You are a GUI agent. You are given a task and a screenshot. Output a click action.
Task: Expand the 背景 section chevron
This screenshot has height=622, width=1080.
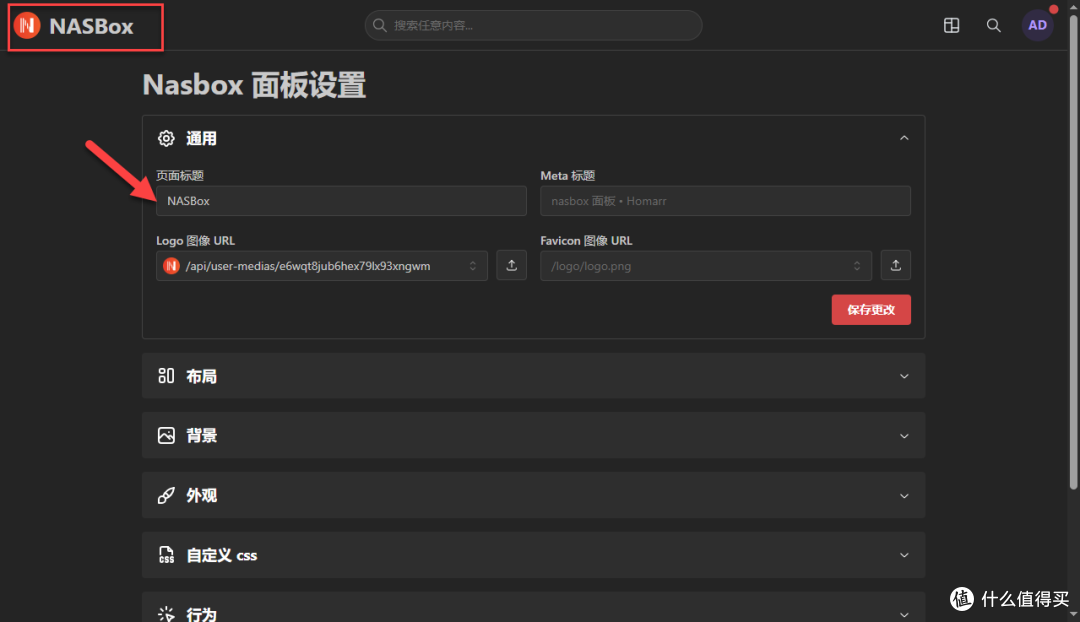click(x=904, y=436)
